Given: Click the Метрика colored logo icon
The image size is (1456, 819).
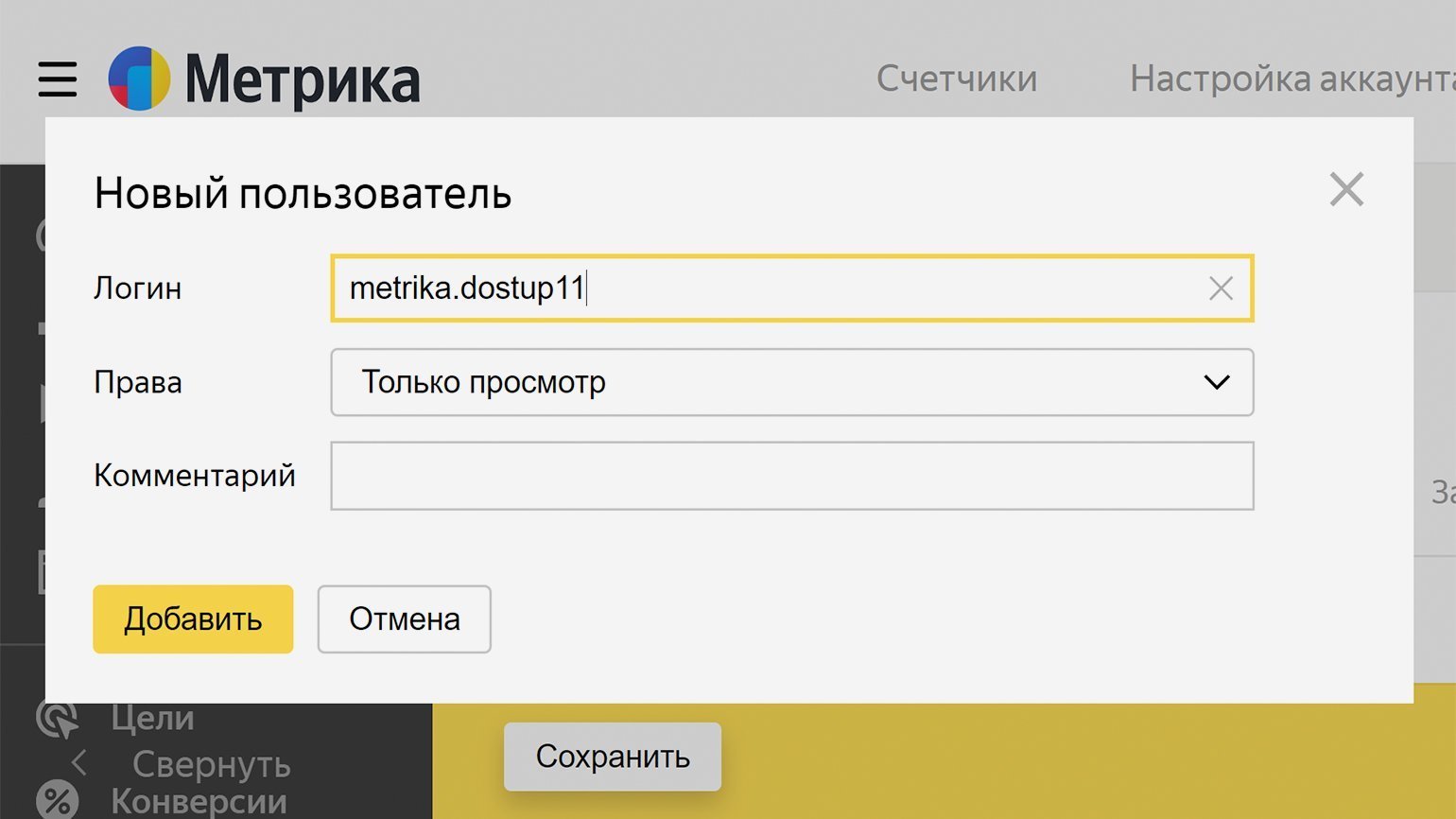Looking at the screenshot, I should (x=139, y=79).
